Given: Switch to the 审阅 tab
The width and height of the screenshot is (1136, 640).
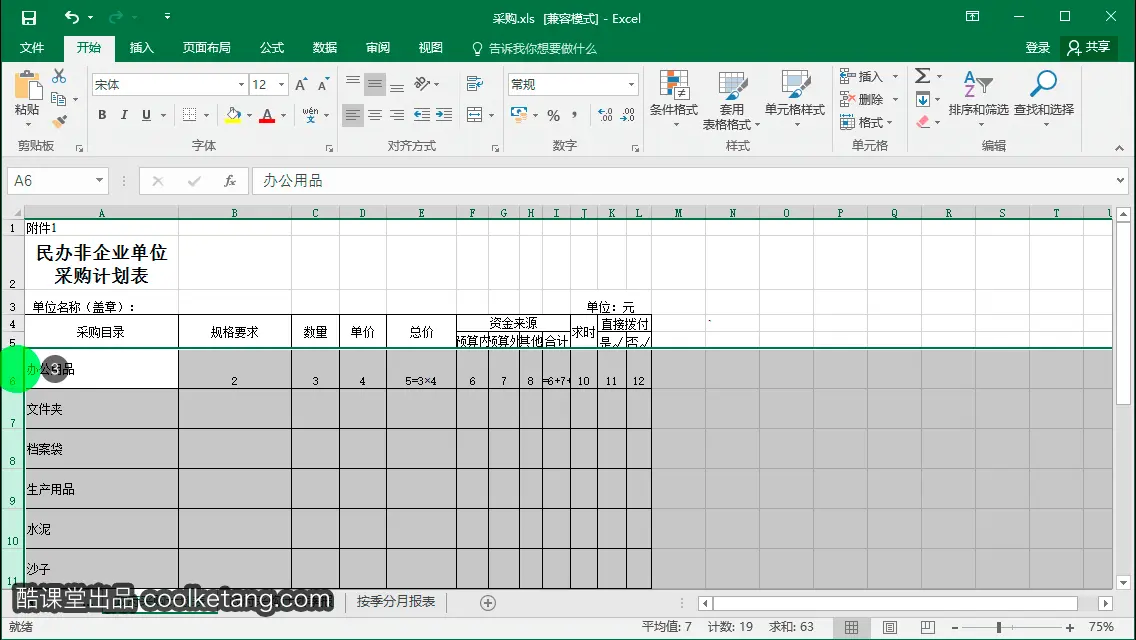Looking at the screenshot, I should 377,48.
